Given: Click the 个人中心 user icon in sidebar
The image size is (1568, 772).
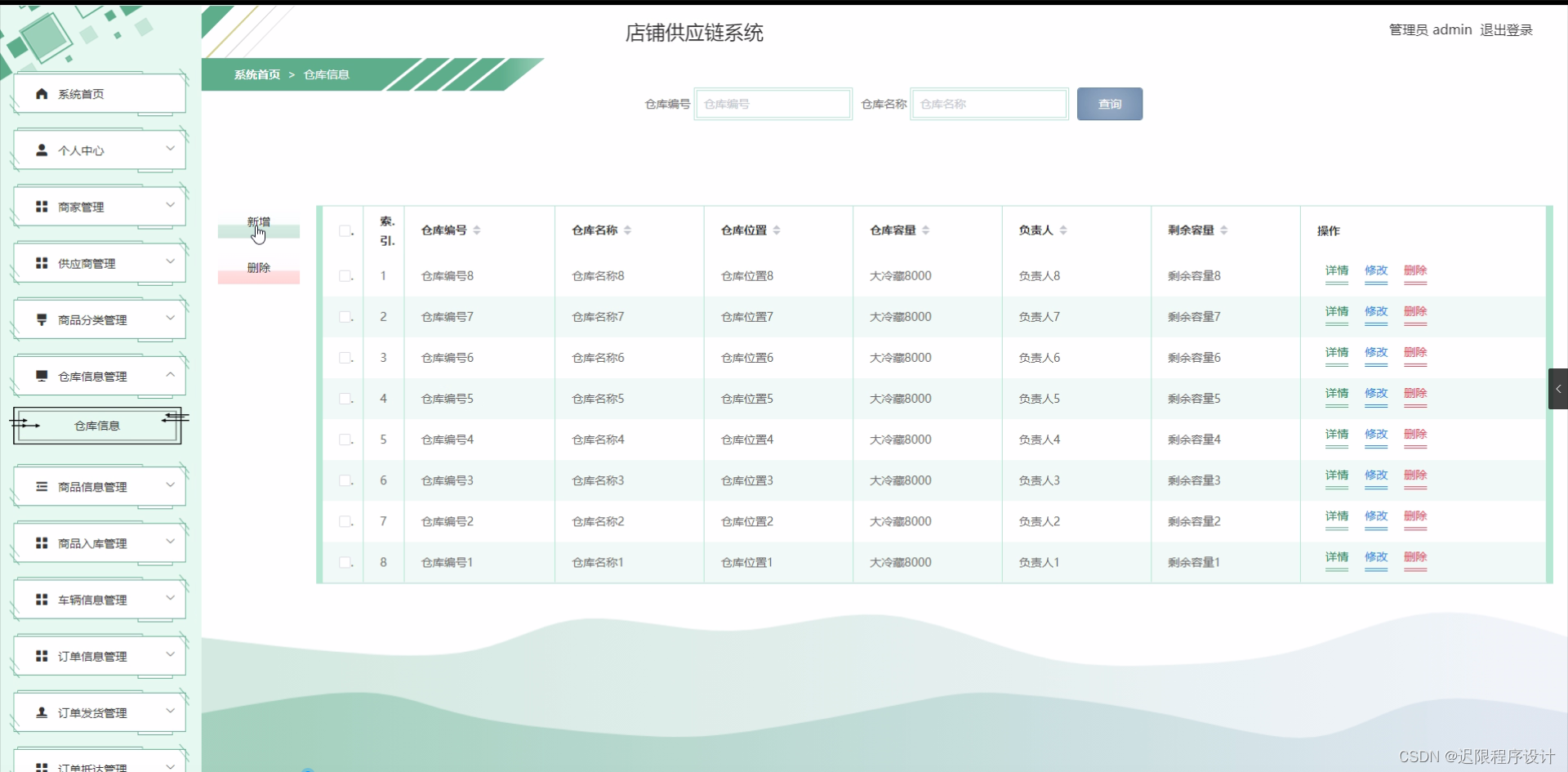Looking at the screenshot, I should pyautogui.click(x=42, y=149).
